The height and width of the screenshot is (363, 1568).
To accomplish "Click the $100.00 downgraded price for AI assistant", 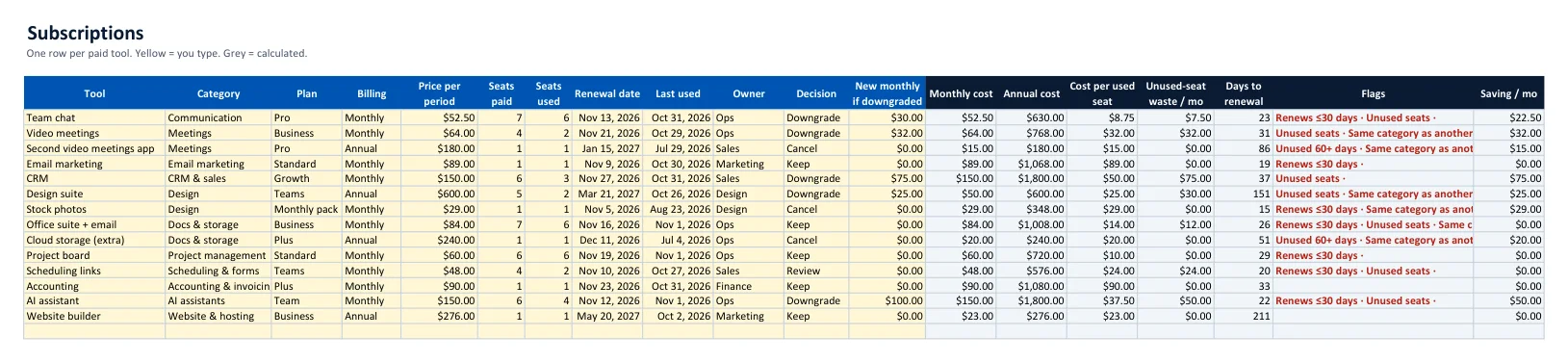I will (887, 300).
